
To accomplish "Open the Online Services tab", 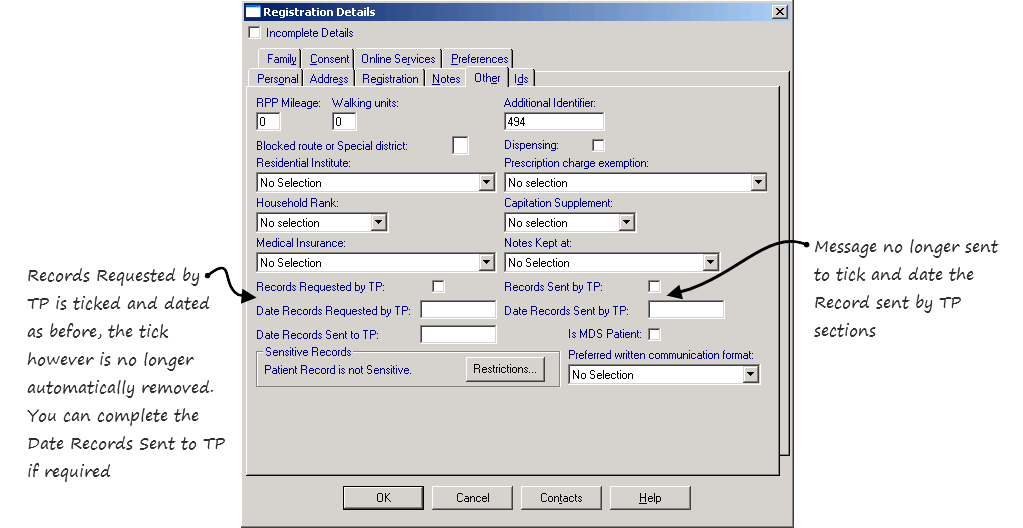I will pos(398,59).
